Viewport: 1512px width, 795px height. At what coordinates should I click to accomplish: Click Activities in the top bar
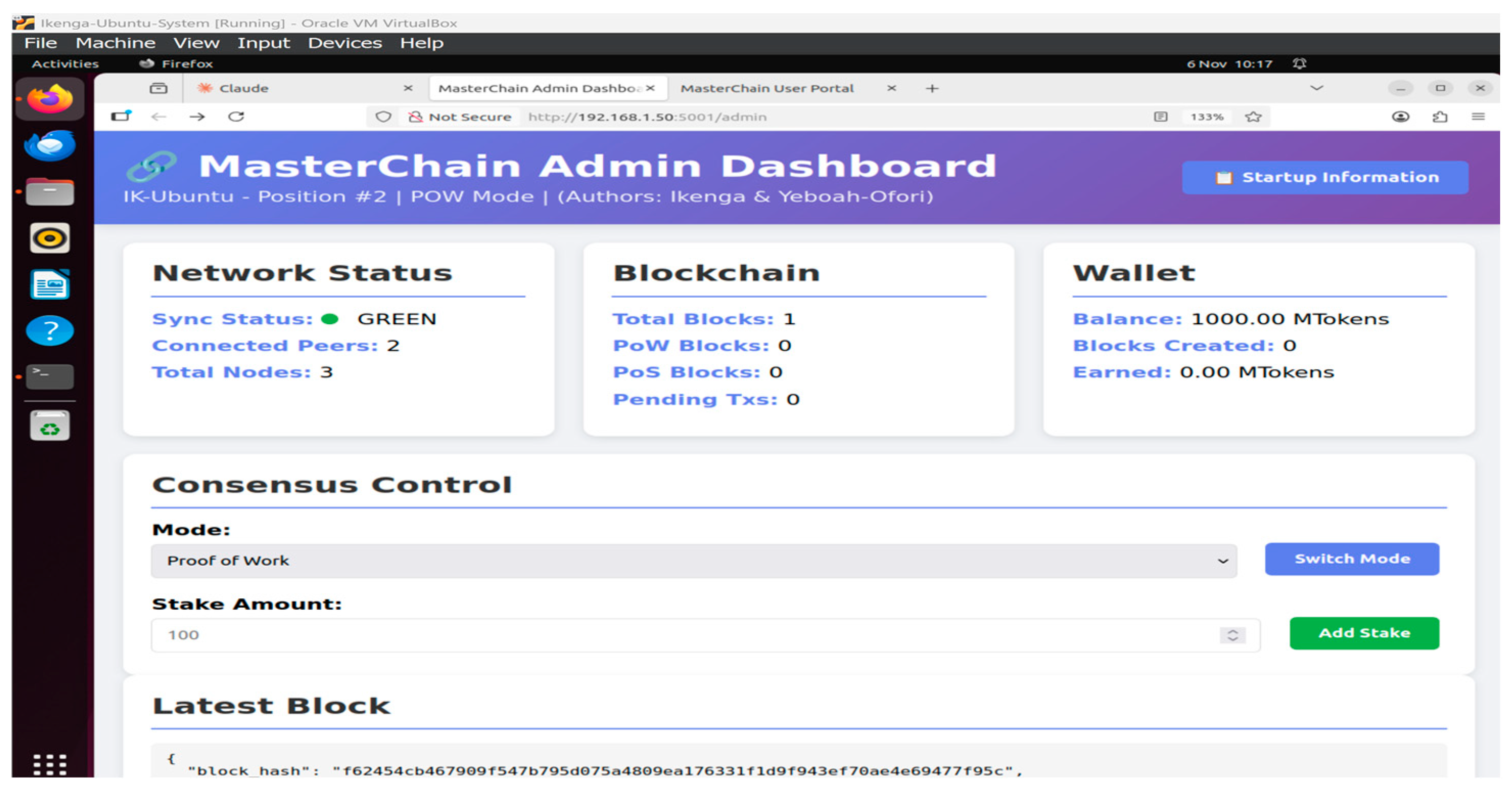pyautogui.click(x=65, y=63)
